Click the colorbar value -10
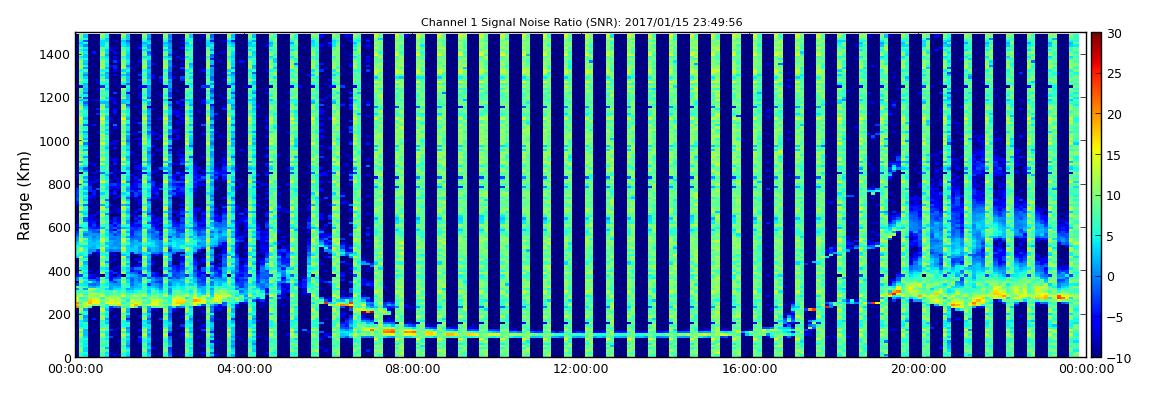Image resolution: width=1150 pixels, height=407 pixels. tap(1117, 358)
